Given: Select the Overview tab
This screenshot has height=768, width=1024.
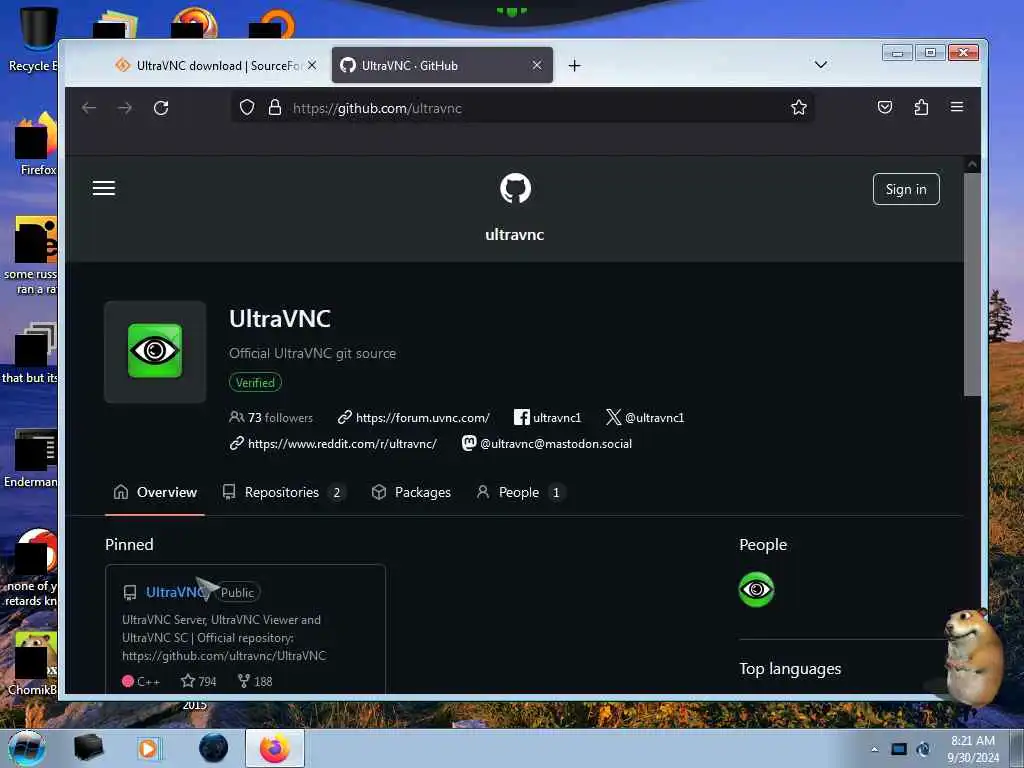Looking at the screenshot, I should pos(155,492).
